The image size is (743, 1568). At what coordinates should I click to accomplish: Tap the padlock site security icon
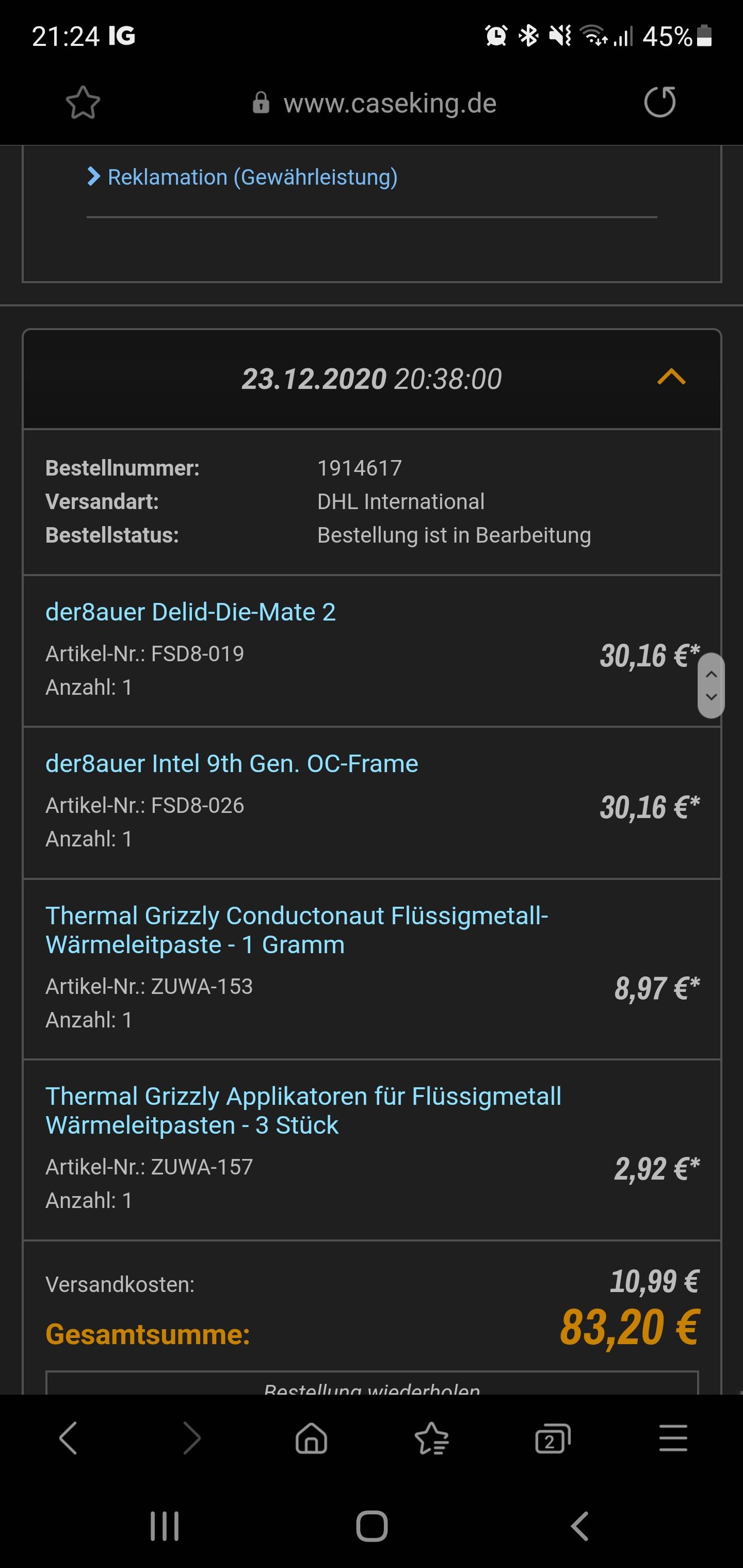coord(261,103)
